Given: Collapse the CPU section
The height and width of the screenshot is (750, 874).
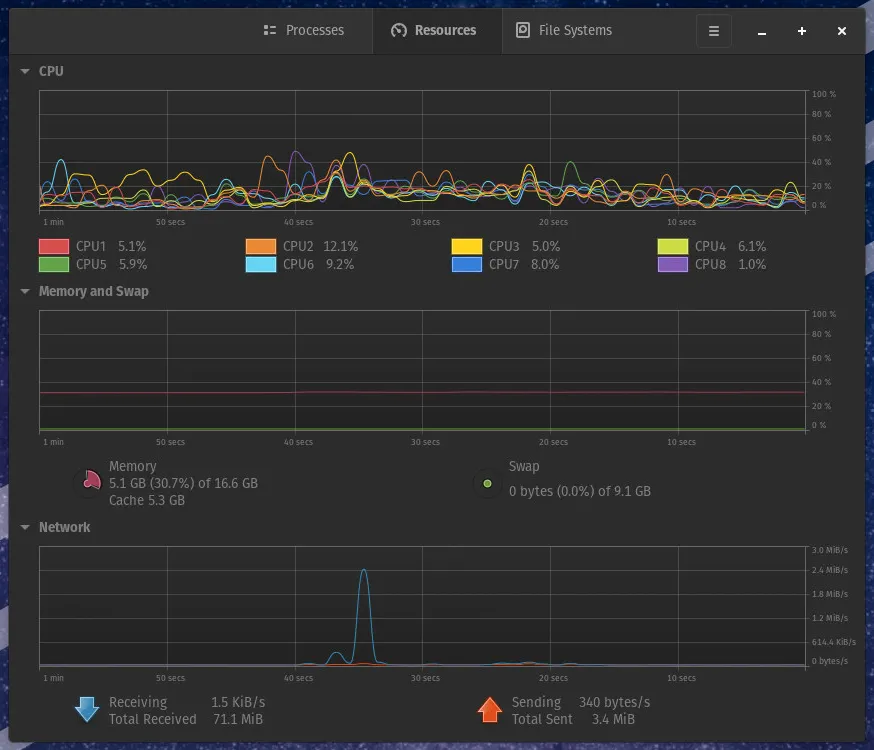Looking at the screenshot, I should (25, 71).
